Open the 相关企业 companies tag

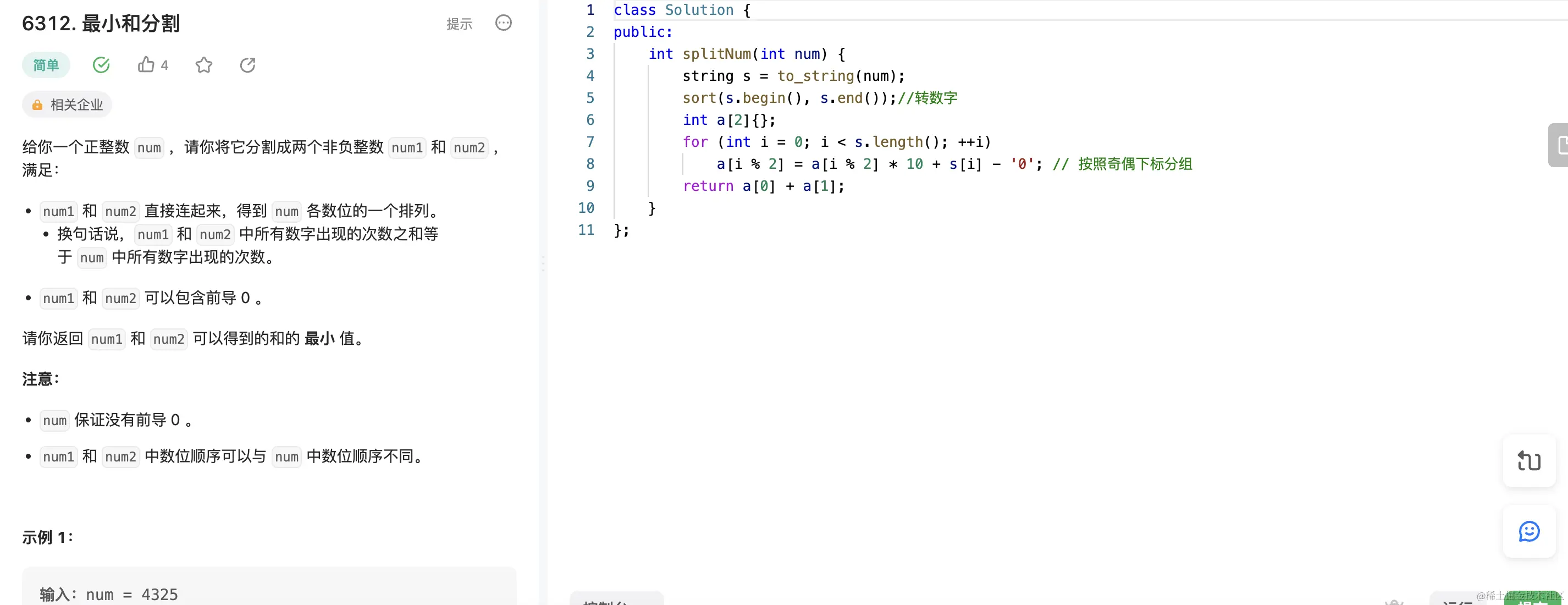point(76,105)
